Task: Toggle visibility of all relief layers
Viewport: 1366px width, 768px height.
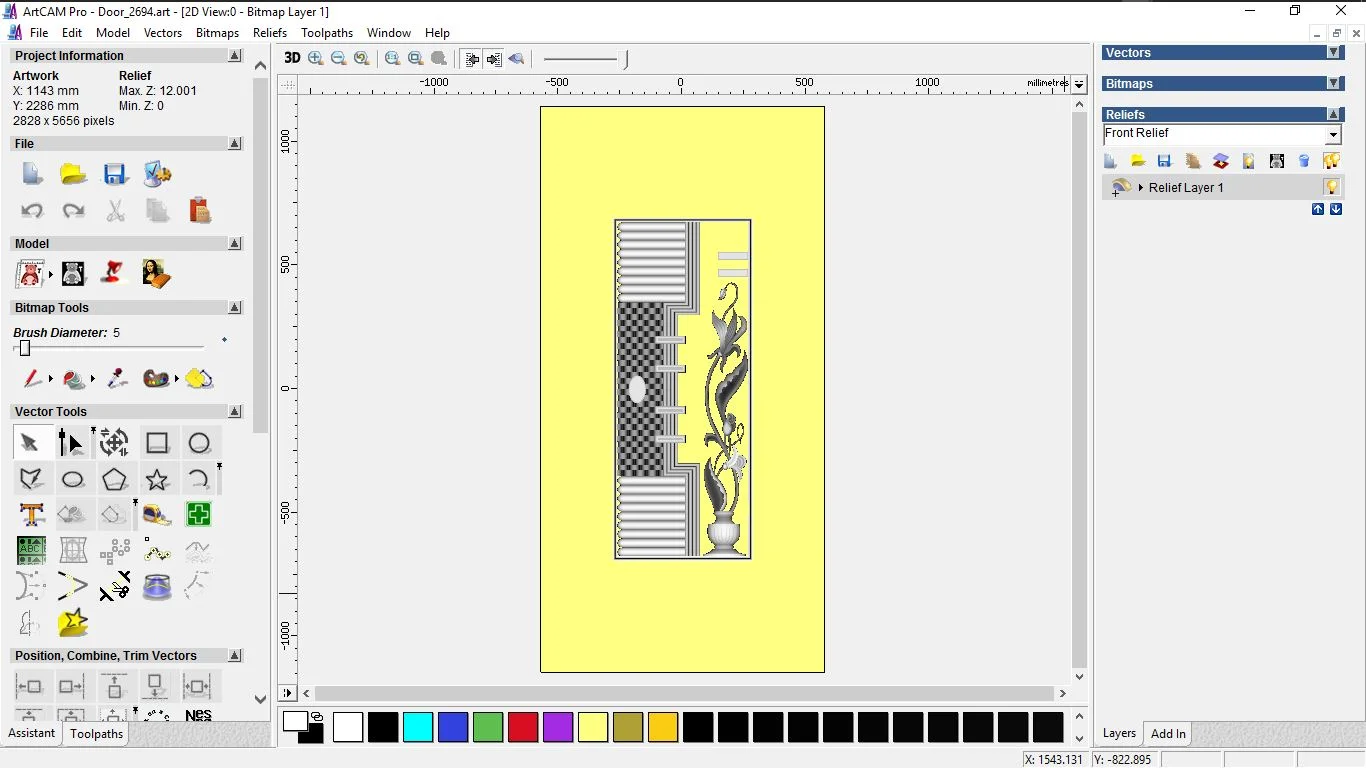Action: pos(1331,161)
